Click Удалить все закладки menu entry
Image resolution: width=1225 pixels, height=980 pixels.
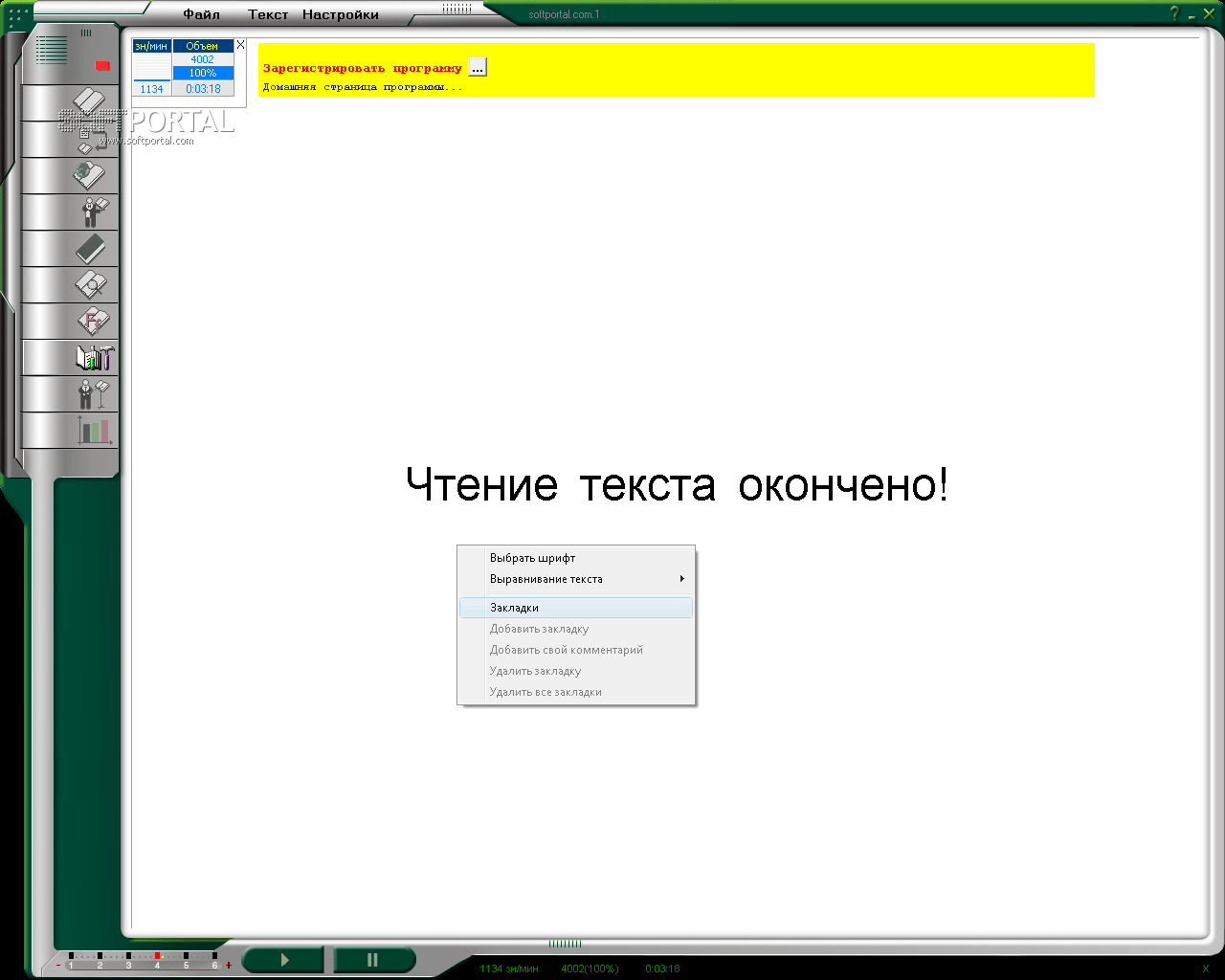point(576,692)
